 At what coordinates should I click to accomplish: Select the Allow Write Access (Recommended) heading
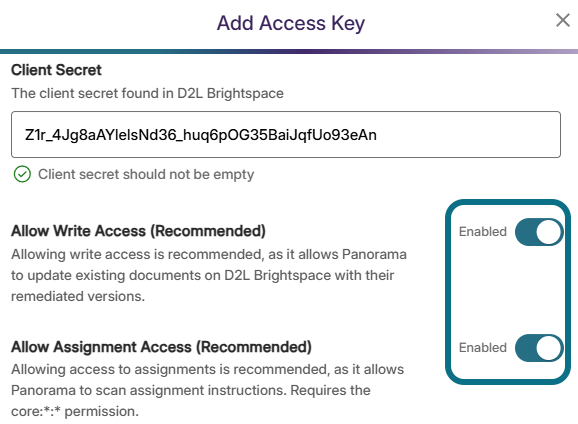click(x=138, y=231)
